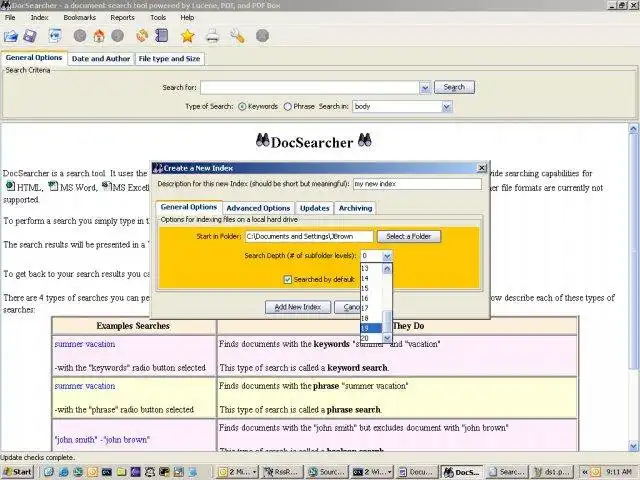Switch to File type and Size tab

169,59
